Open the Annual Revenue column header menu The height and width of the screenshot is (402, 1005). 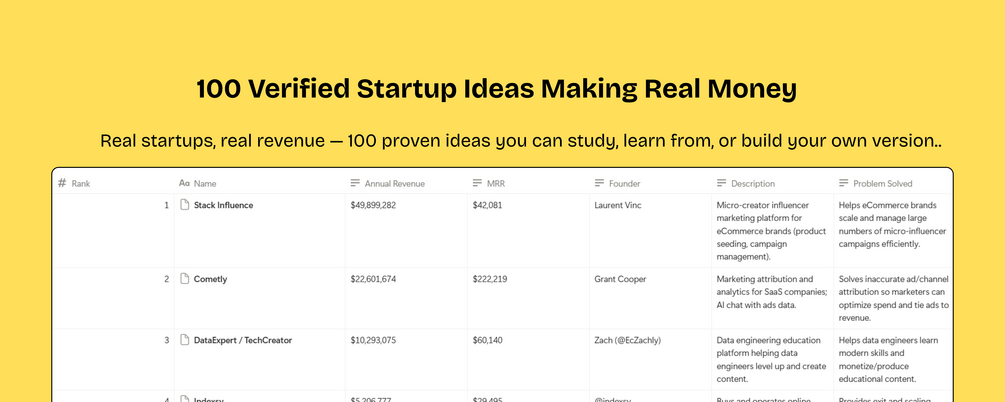coord(394,184)
